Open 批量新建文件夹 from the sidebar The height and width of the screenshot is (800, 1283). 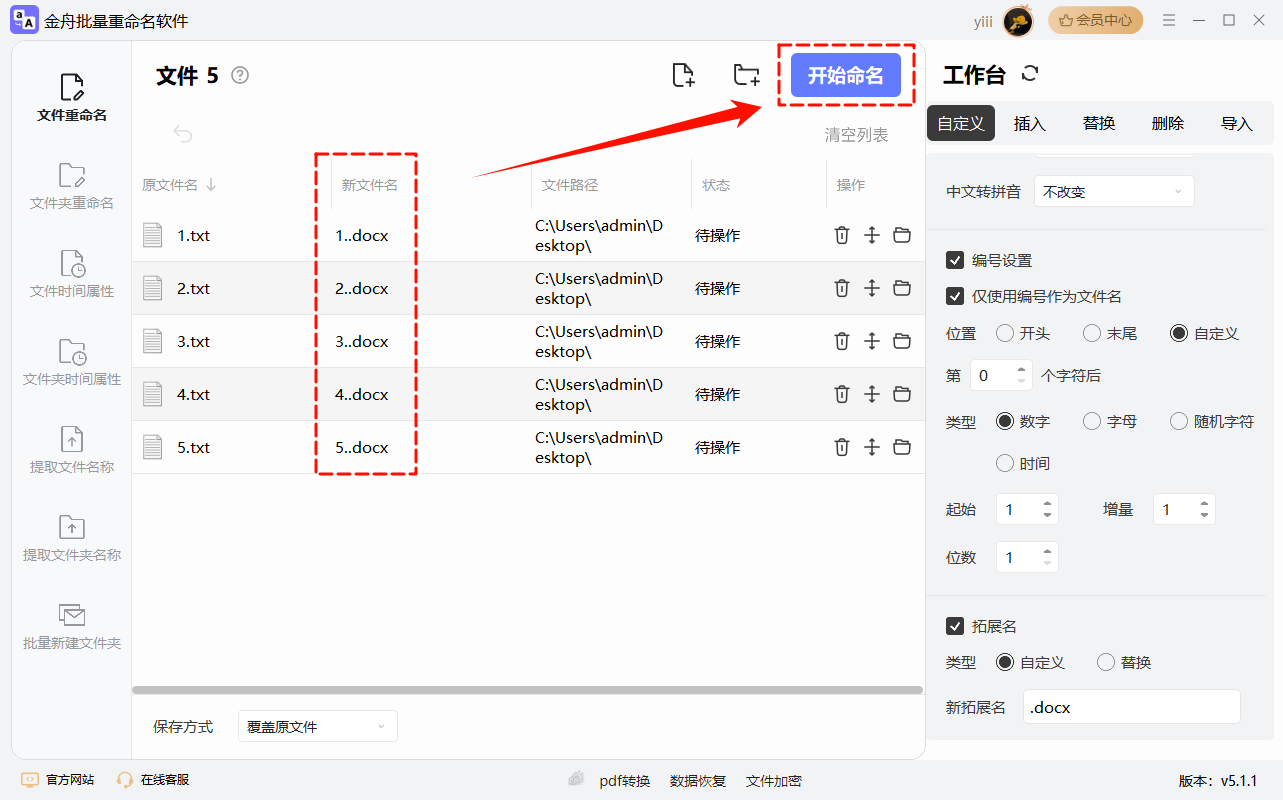pyautogui.click(x=71, y=628)
